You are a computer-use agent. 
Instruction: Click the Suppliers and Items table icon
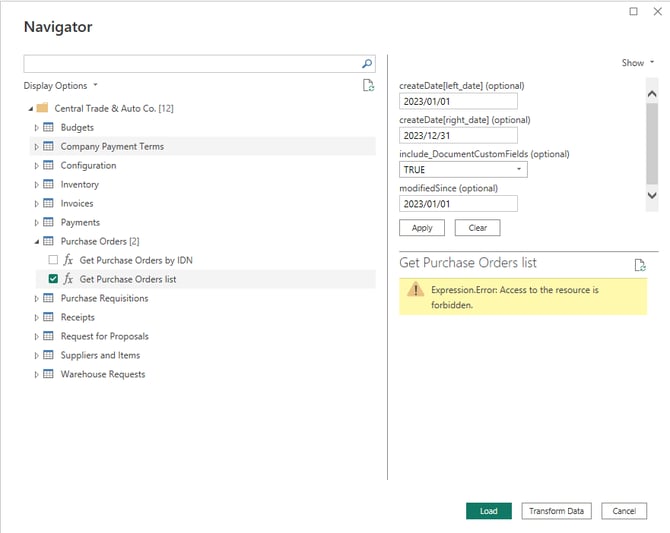[x=48, y=355]
